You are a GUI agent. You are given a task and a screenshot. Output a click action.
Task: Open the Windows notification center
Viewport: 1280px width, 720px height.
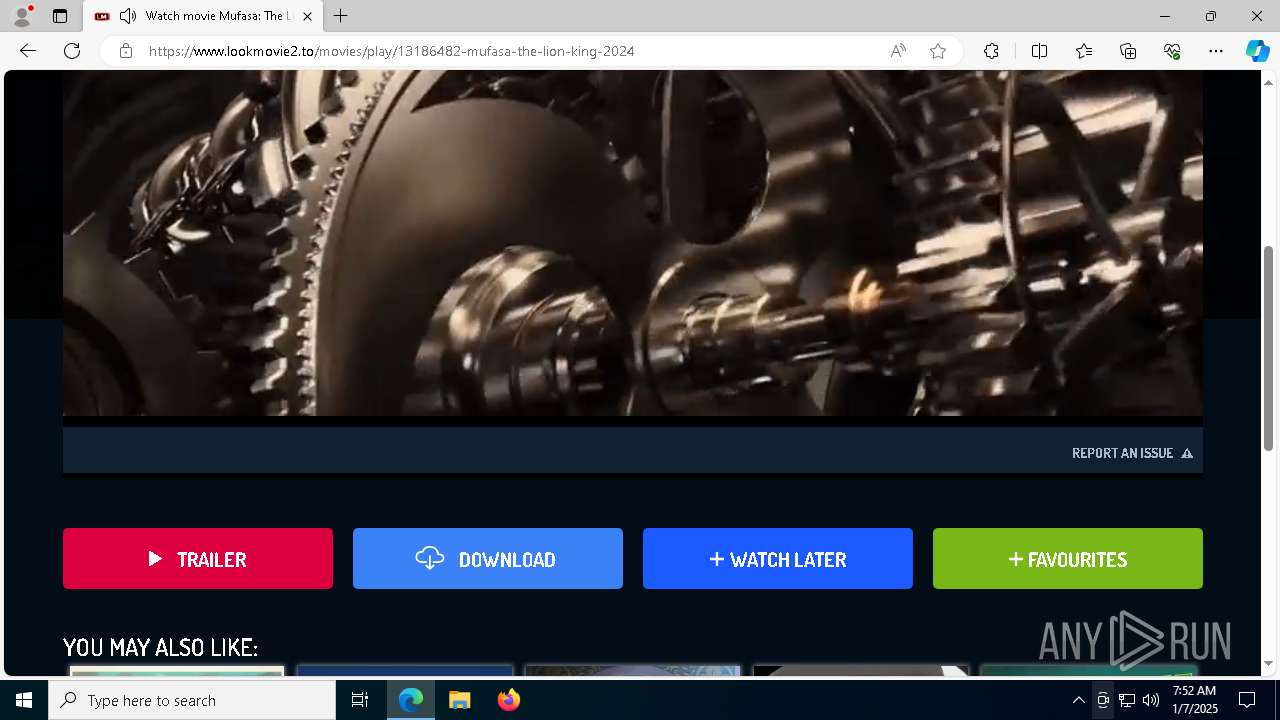coord(1247,700)
